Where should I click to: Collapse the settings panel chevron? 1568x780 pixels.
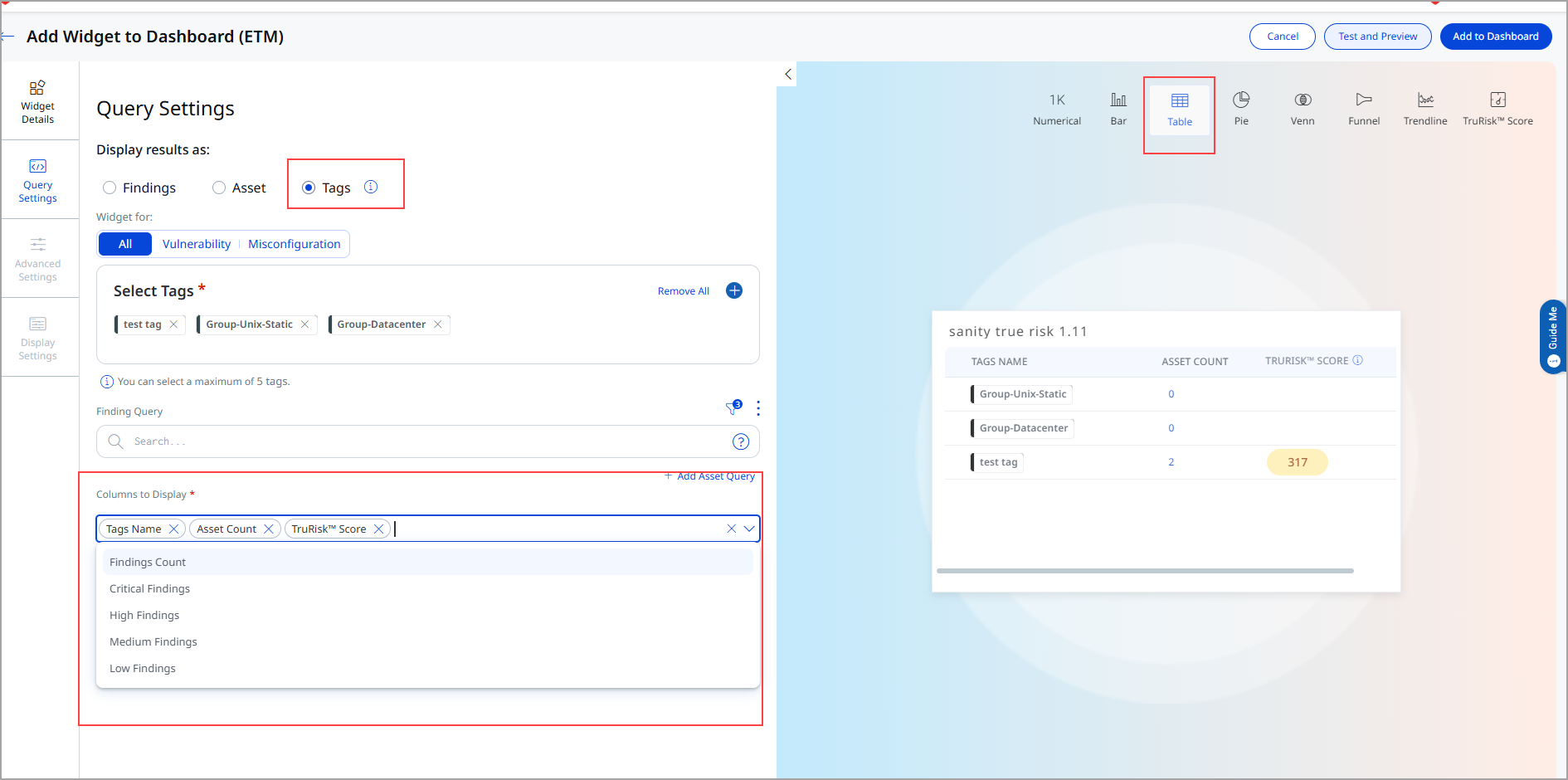[787, 74]
